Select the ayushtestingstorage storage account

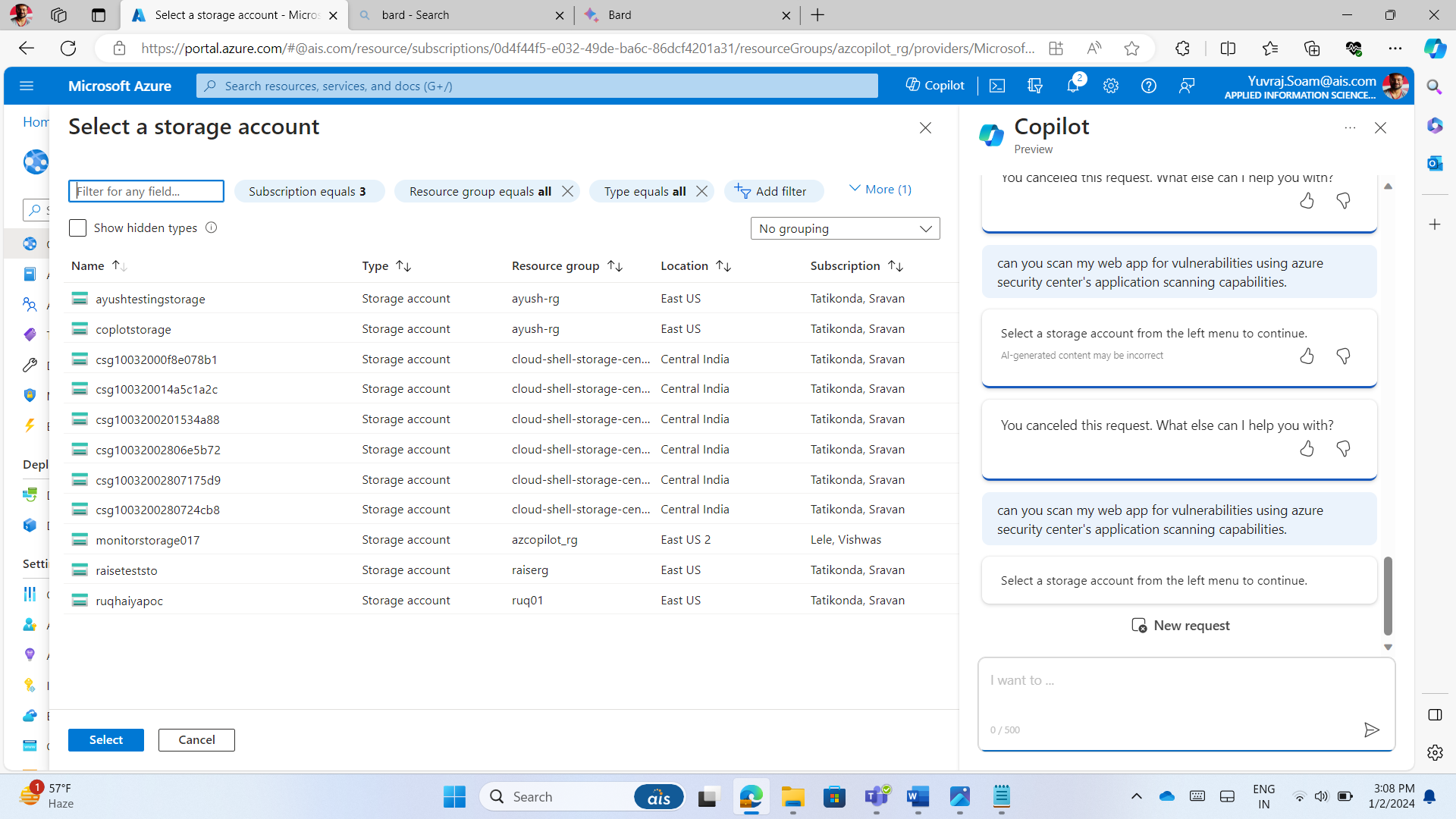tap(511, 299)
